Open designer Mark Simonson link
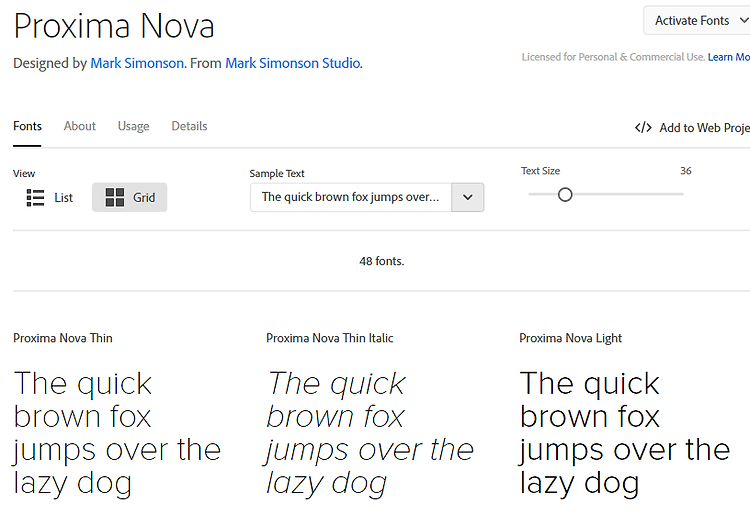The image size is (750, 525). tap(137, 63)
